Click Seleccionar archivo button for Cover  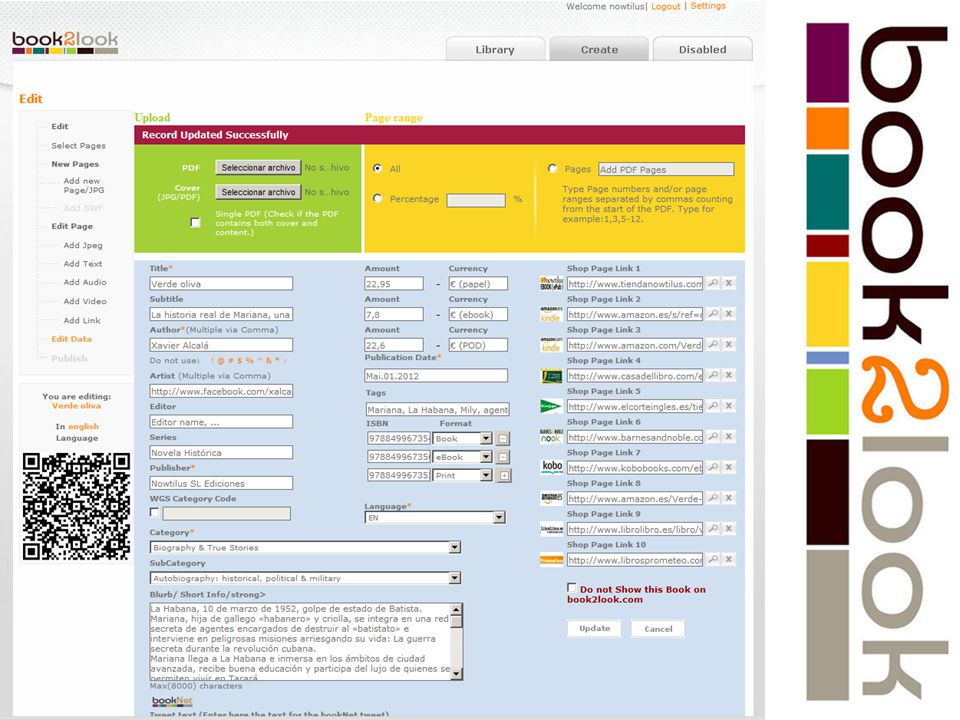258,192
